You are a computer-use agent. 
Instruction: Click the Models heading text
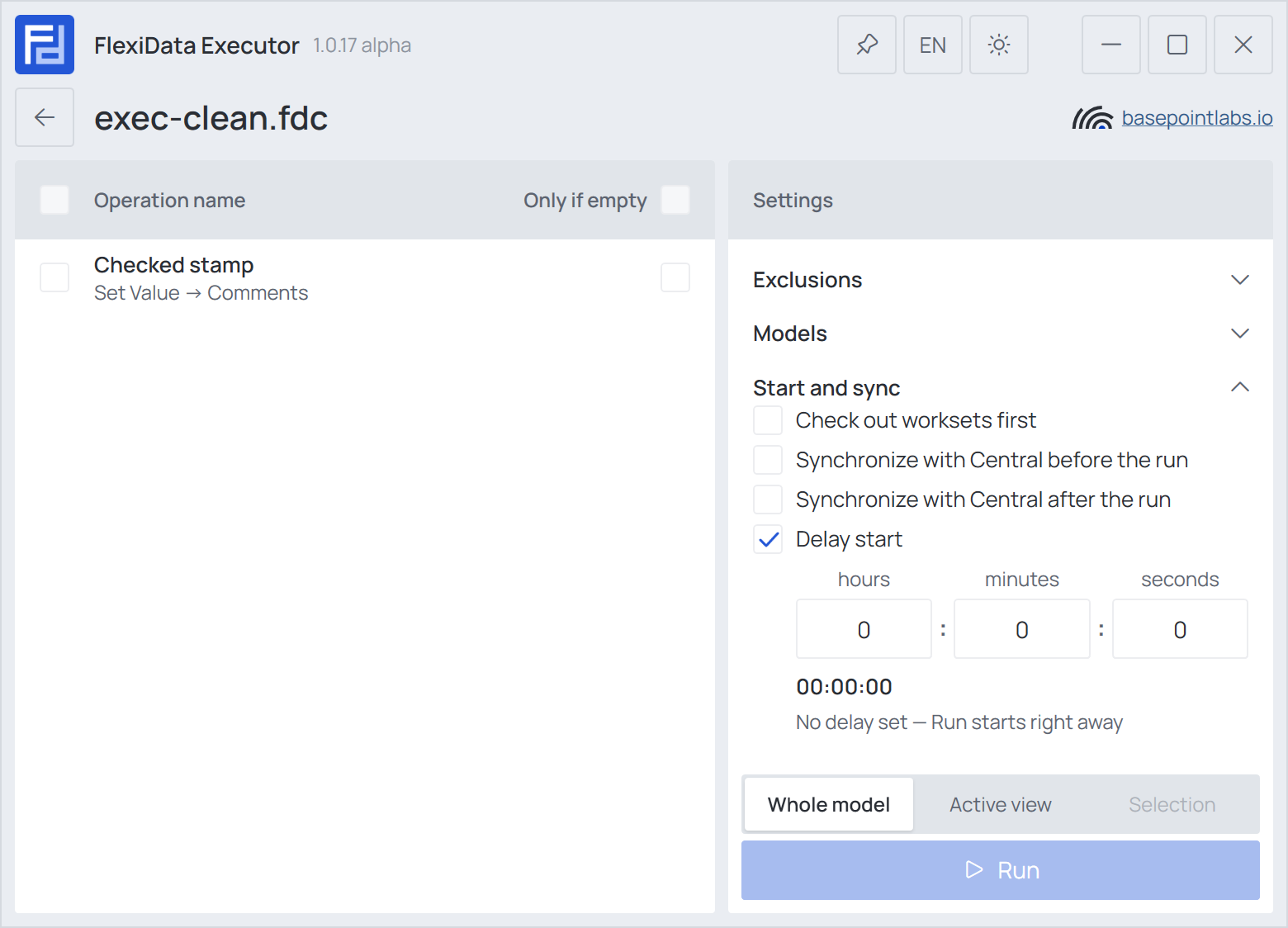790,334
